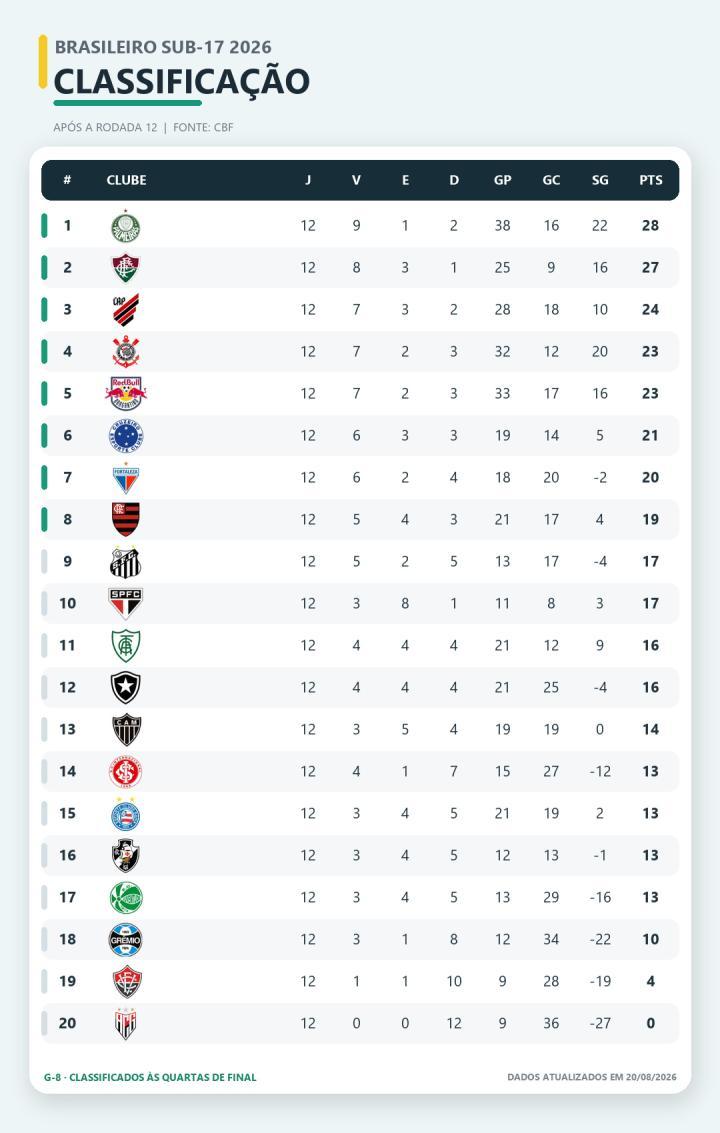Open the Corinthians crest in fourth place

click(x=126, y=352)
